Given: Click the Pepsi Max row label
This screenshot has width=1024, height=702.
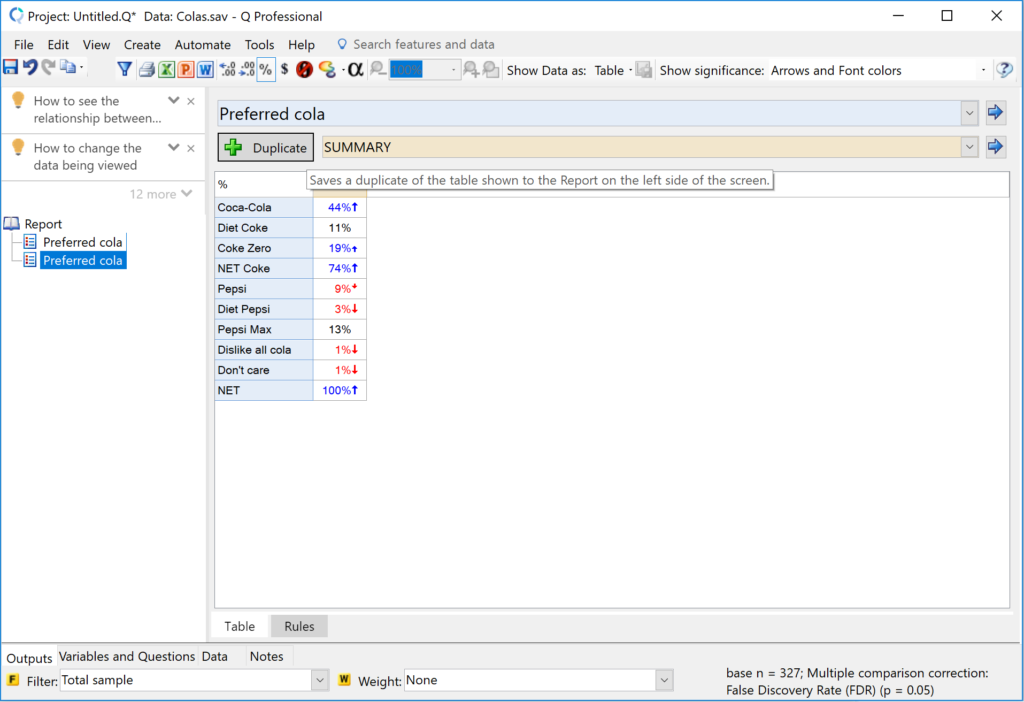Looking at the screenshot, I should [264, 330].
